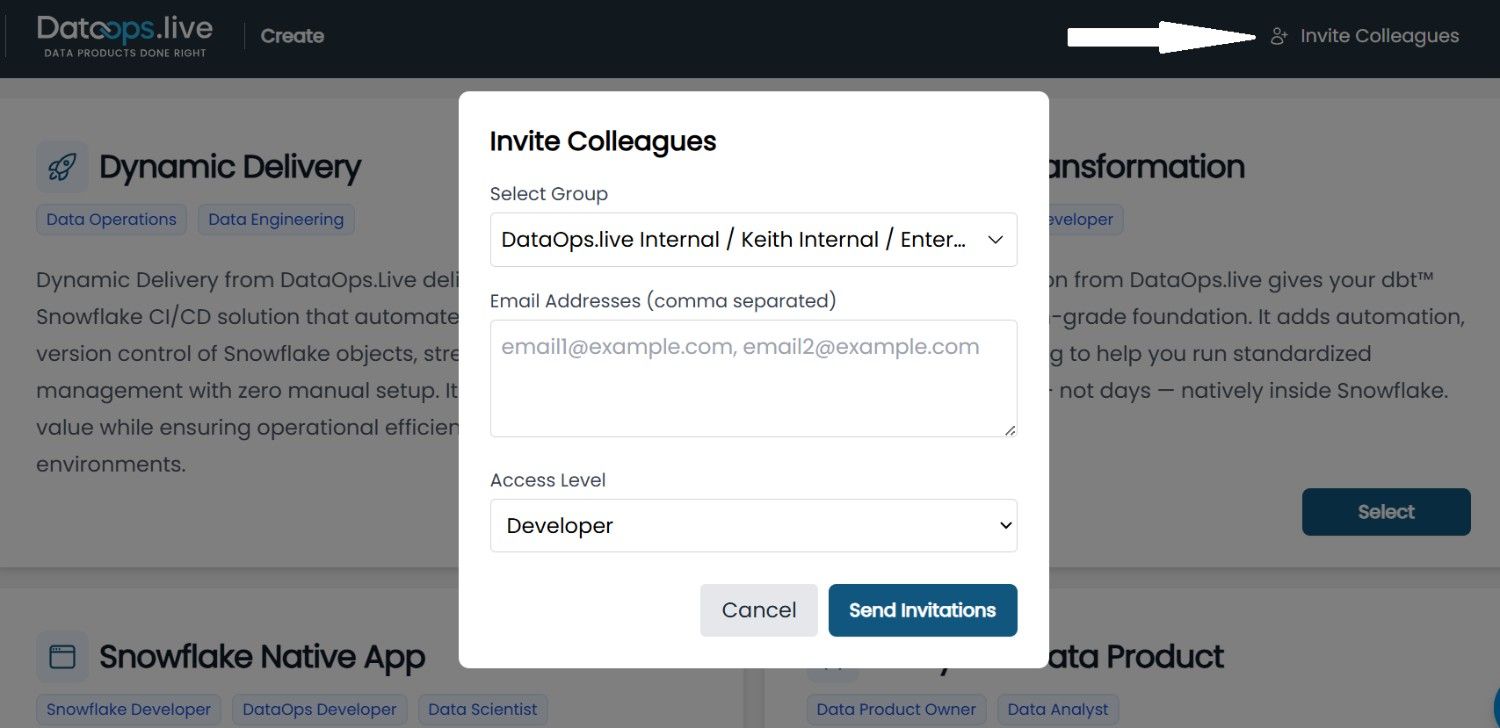This screenshot has width=1500, height=728.
Task: Click the Data Product Owner tag
Action: [896, 709]
